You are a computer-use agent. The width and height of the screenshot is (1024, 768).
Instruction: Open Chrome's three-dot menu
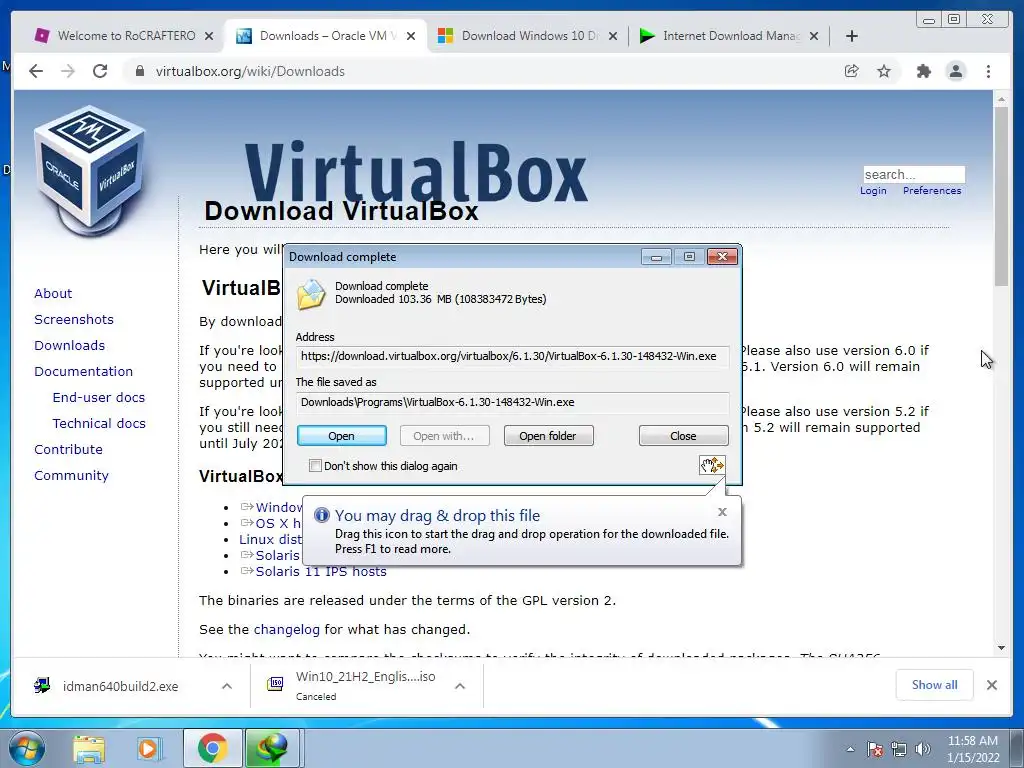(988, 71)
